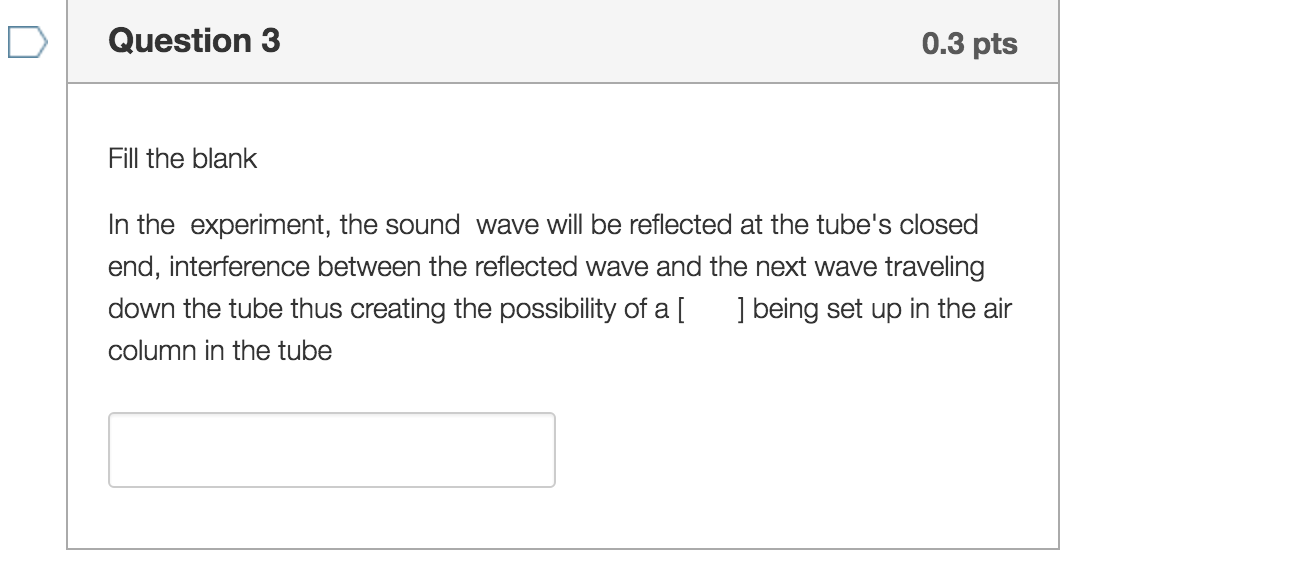This screenshot has height=588, width=1298.
Task: Click the Fill the blank heading
Action: coord(181,158)
